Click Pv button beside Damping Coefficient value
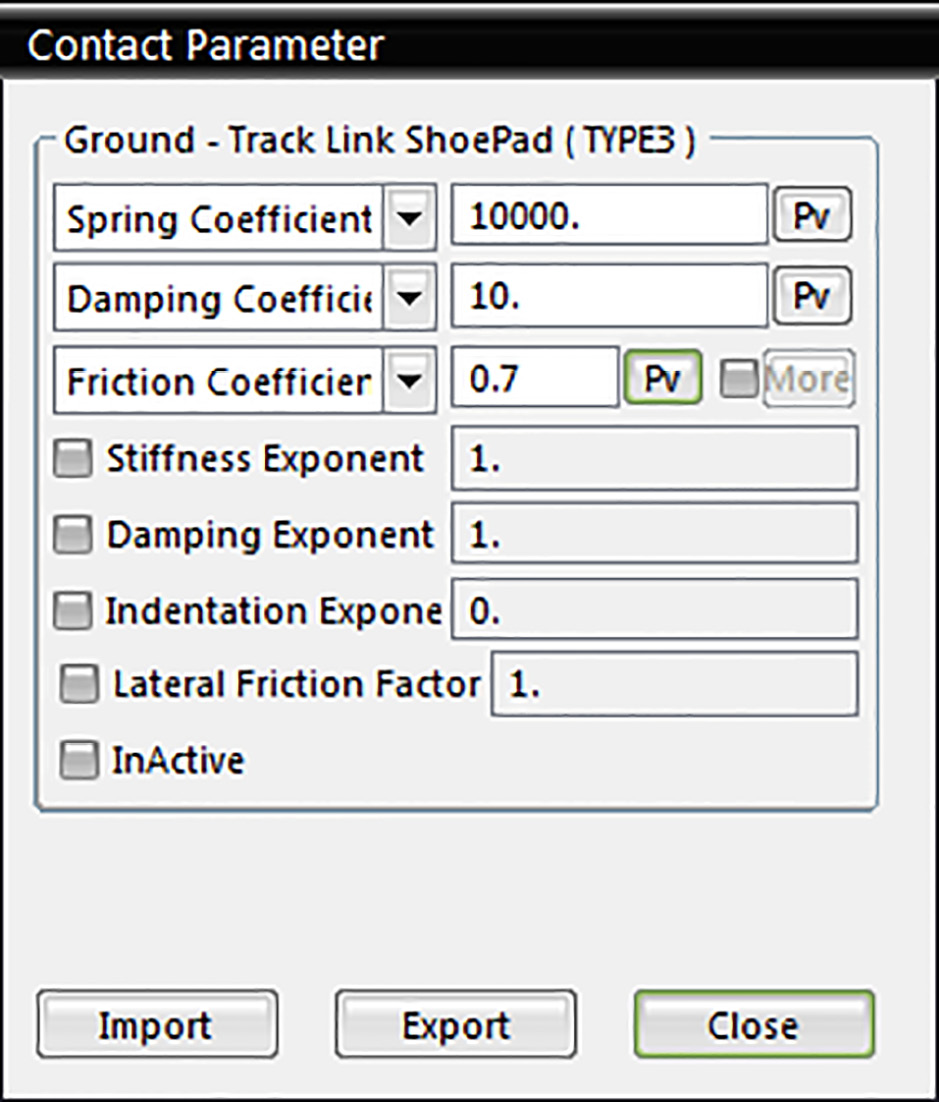This screenshot has height=1102, width=939. 811,297
